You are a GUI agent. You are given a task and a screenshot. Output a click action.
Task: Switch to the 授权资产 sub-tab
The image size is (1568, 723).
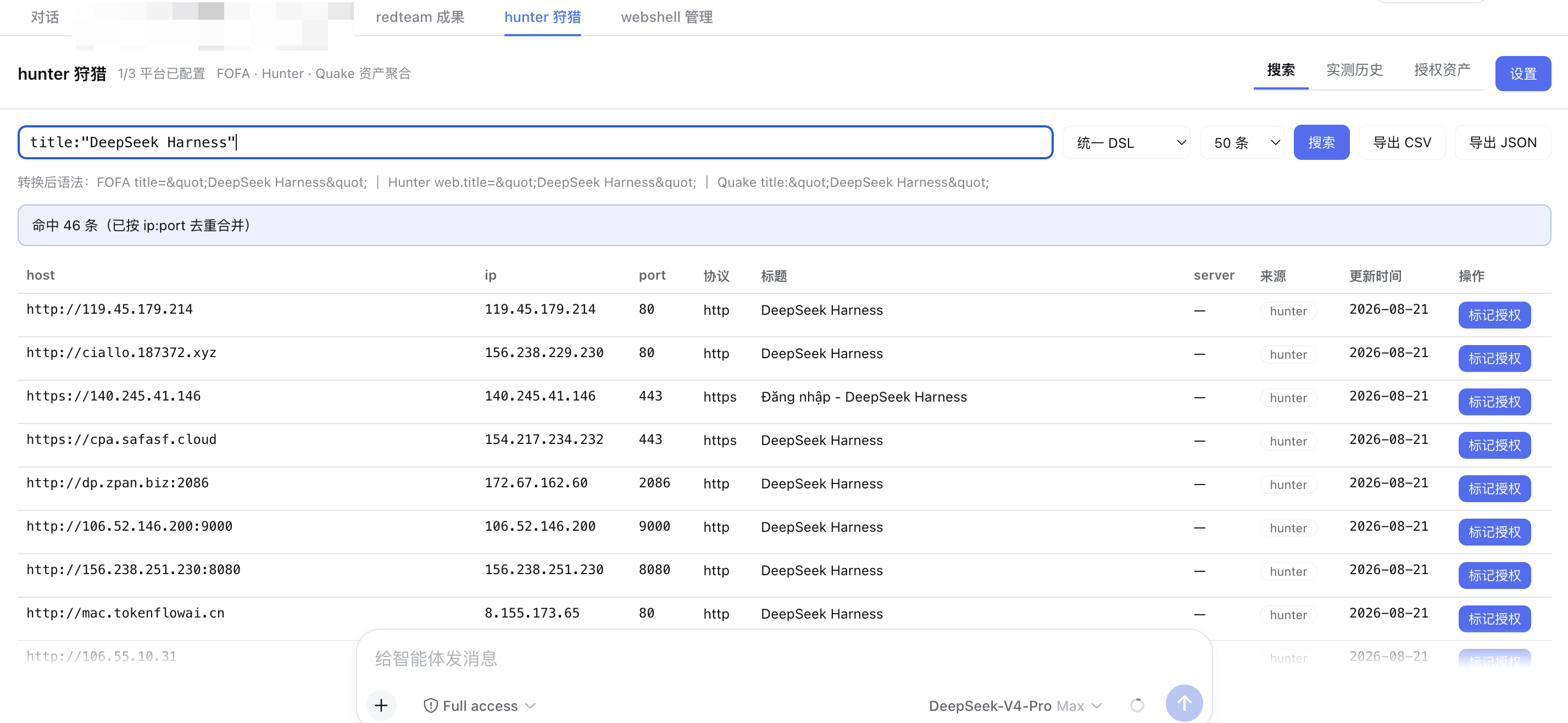click(1442, 70)
